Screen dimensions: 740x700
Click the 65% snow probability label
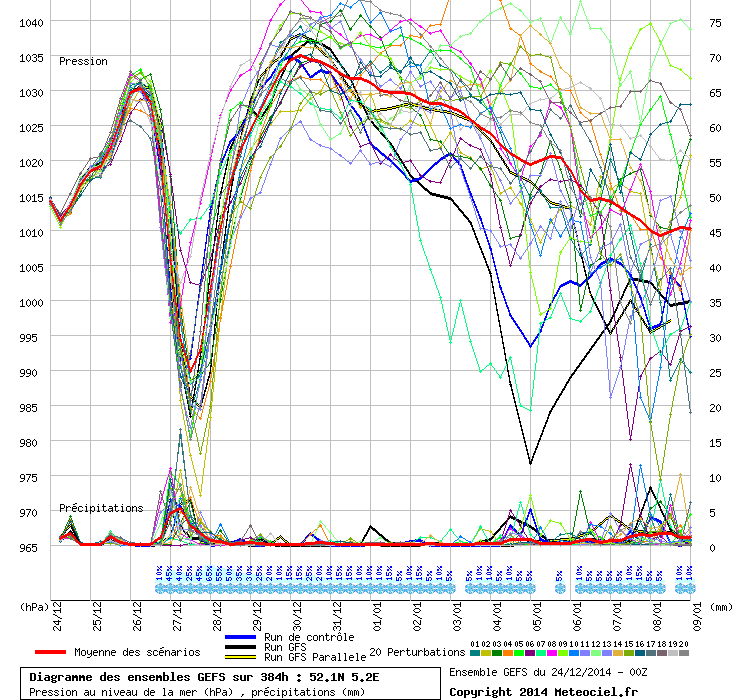[209, 573]
